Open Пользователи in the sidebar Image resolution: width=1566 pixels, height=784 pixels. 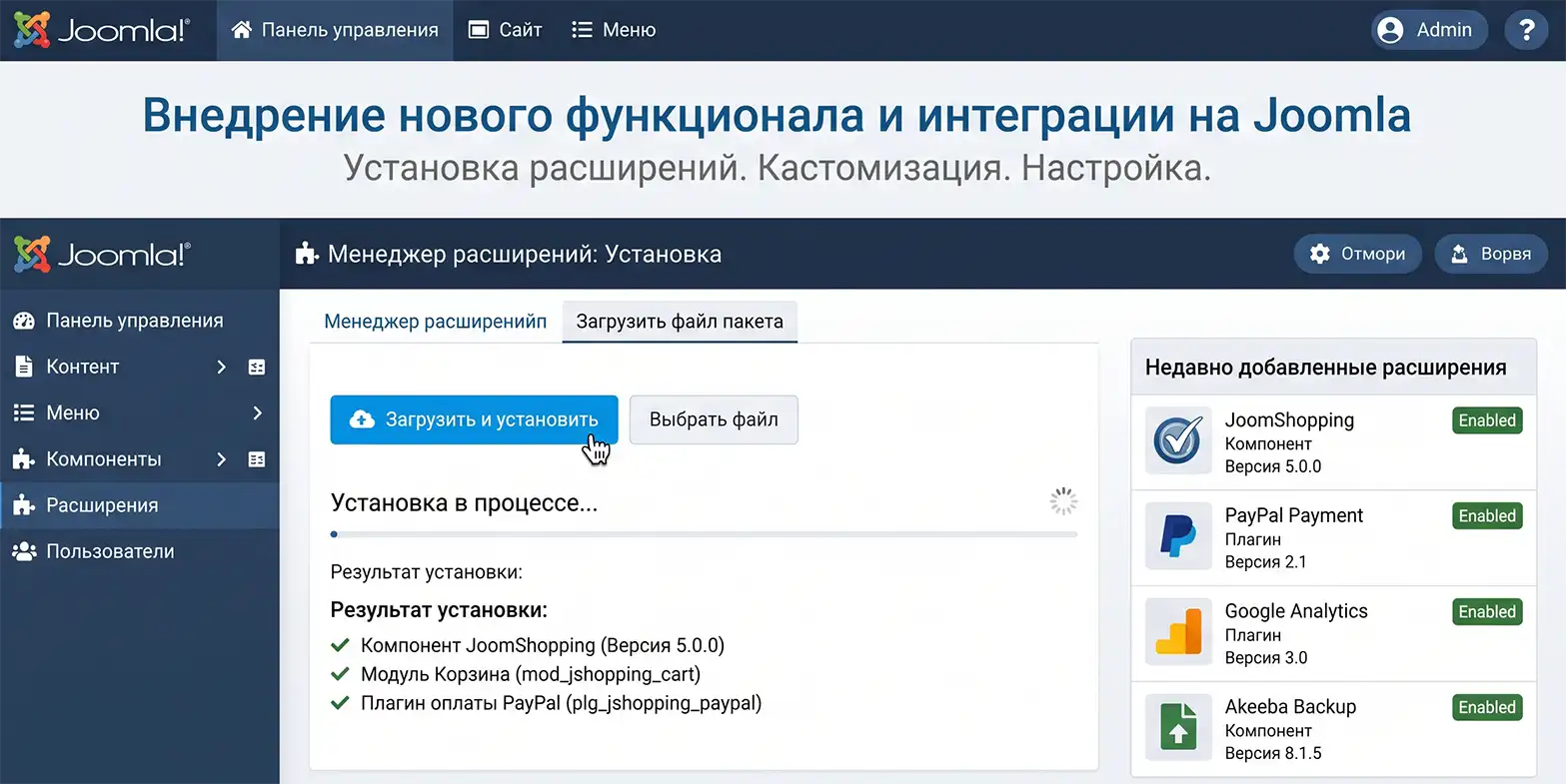[x=139, y=551]
